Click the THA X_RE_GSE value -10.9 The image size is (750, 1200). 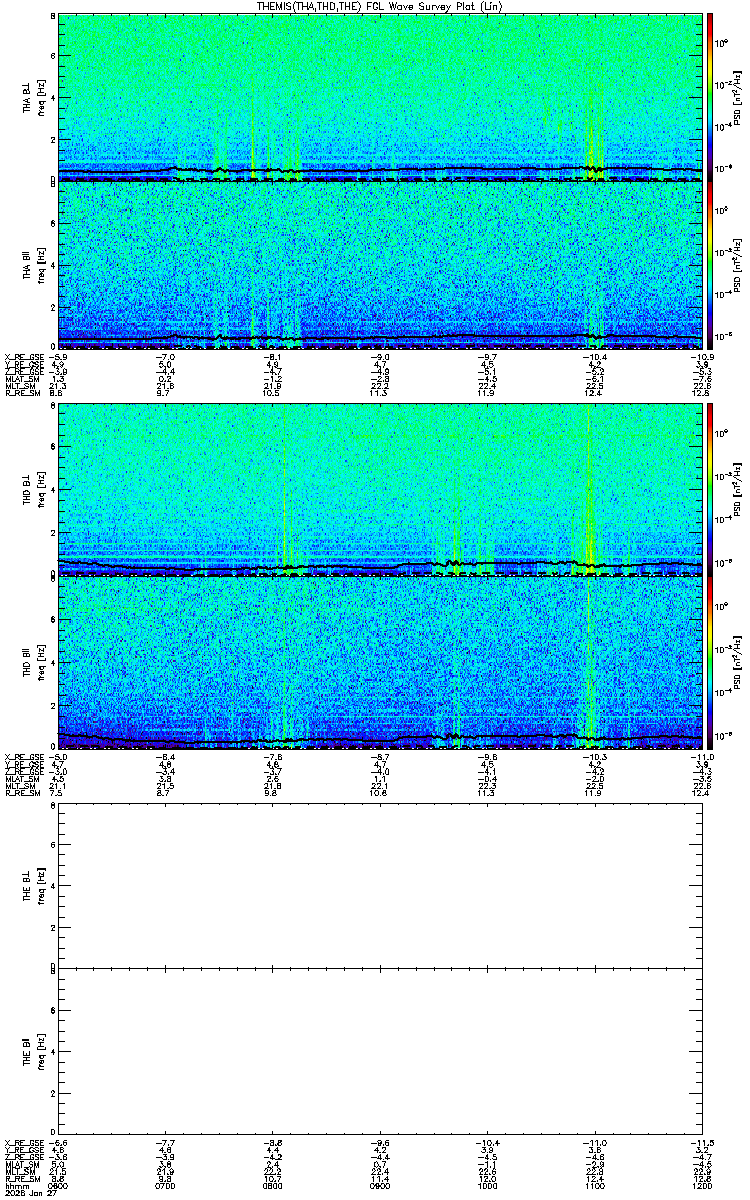click(701, 357)
